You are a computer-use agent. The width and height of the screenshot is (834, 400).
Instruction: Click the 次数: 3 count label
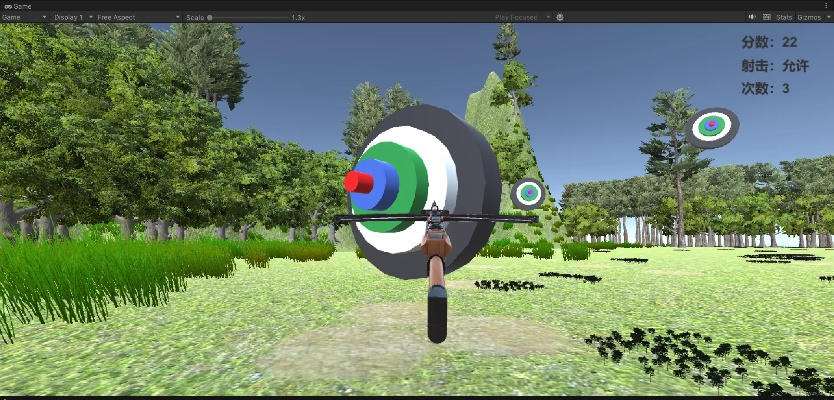[x=765, y=88]
